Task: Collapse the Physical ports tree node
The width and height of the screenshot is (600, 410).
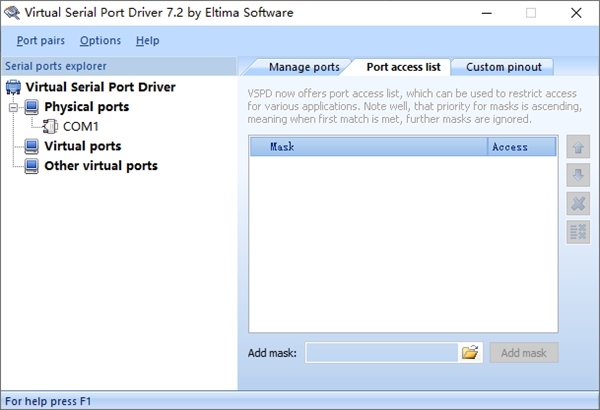Action: [13, 107]
